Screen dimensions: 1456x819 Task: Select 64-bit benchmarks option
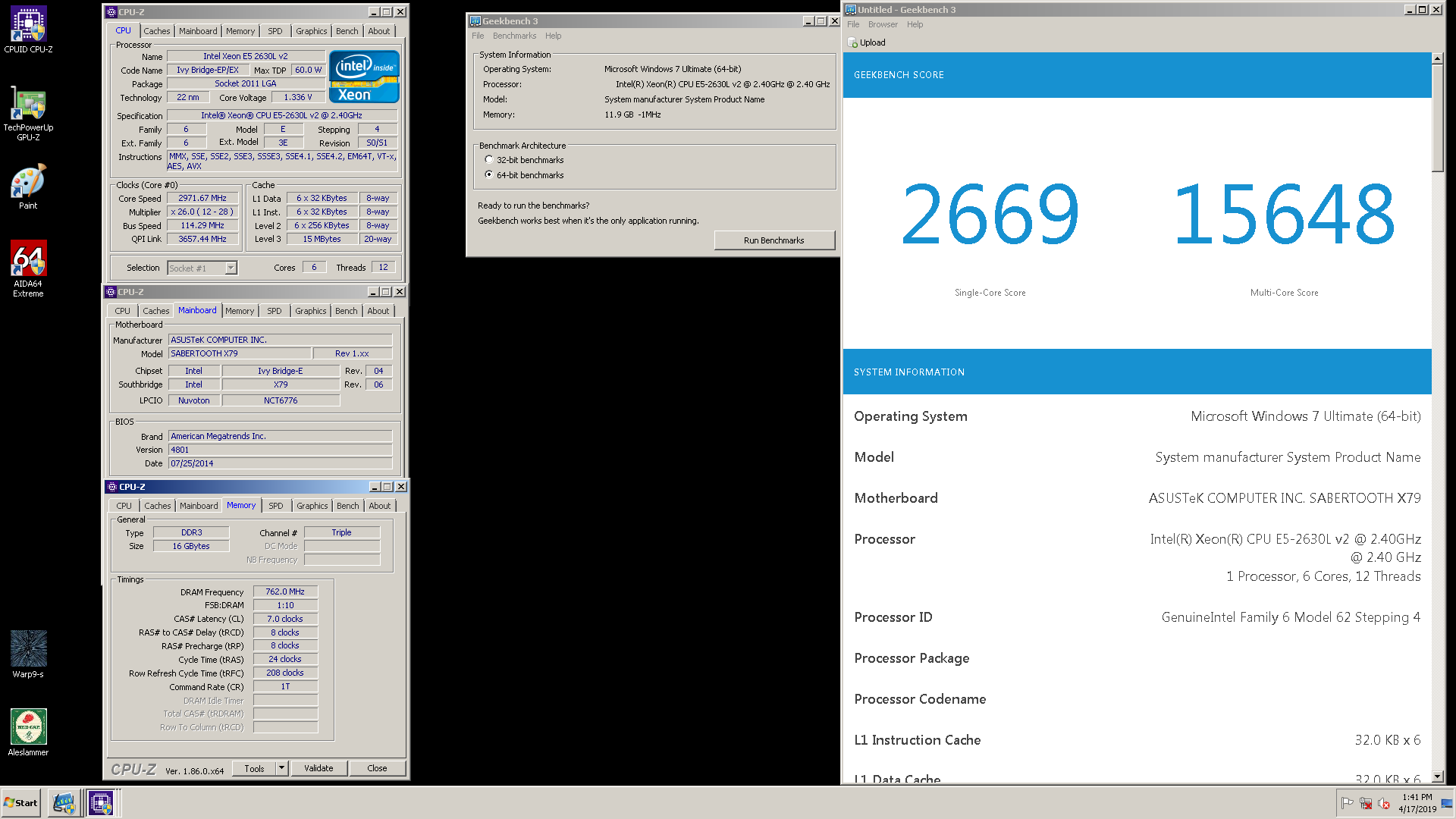pyautogui.click(x=489, y=174)
